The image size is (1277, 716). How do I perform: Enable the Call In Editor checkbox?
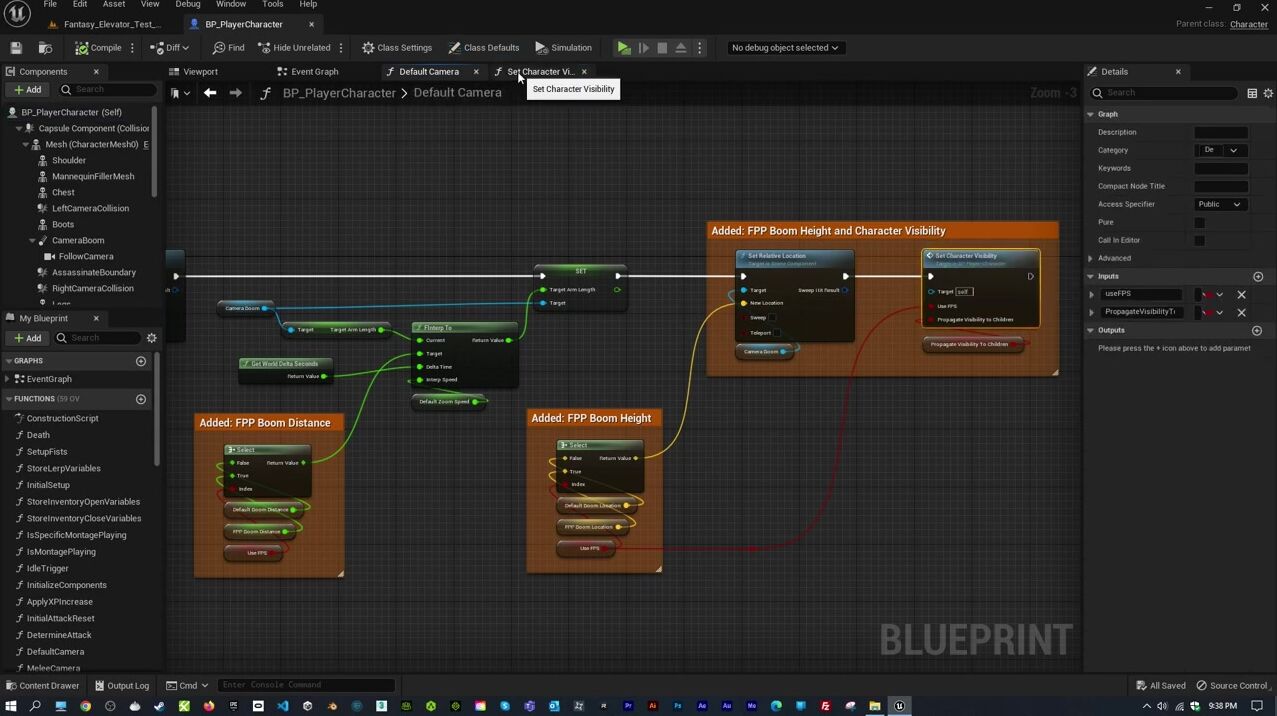click(1199, 241)
